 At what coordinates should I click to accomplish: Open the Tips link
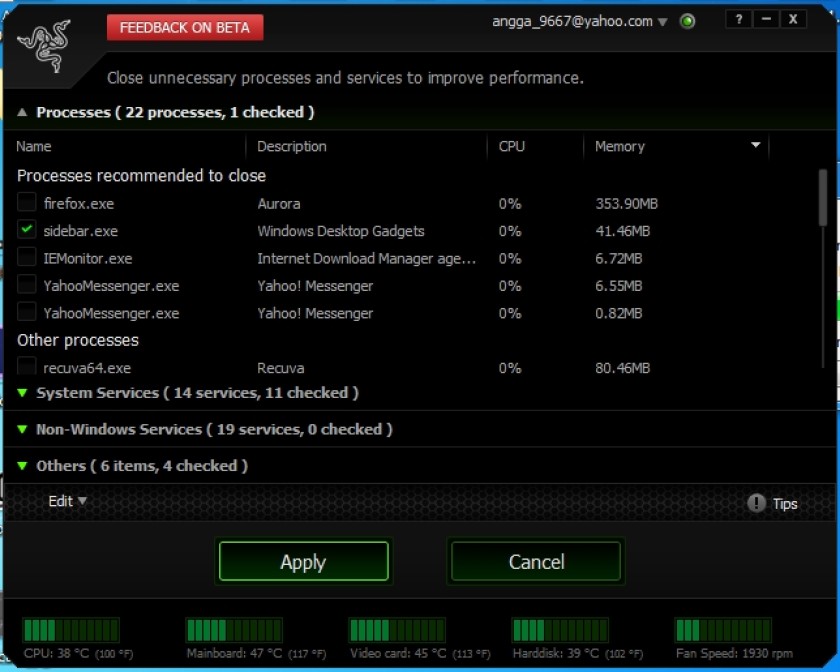pos(785,504)
